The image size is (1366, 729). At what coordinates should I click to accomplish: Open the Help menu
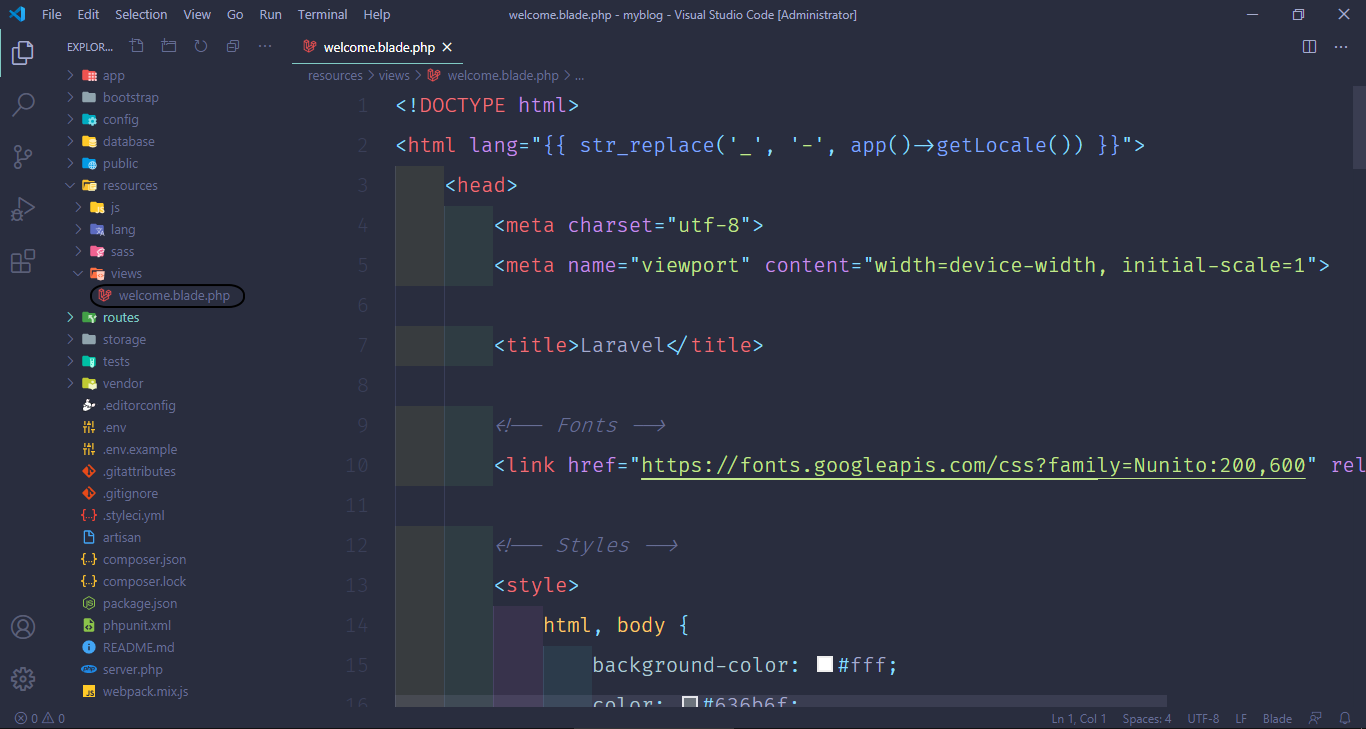(x=377, y=14)
